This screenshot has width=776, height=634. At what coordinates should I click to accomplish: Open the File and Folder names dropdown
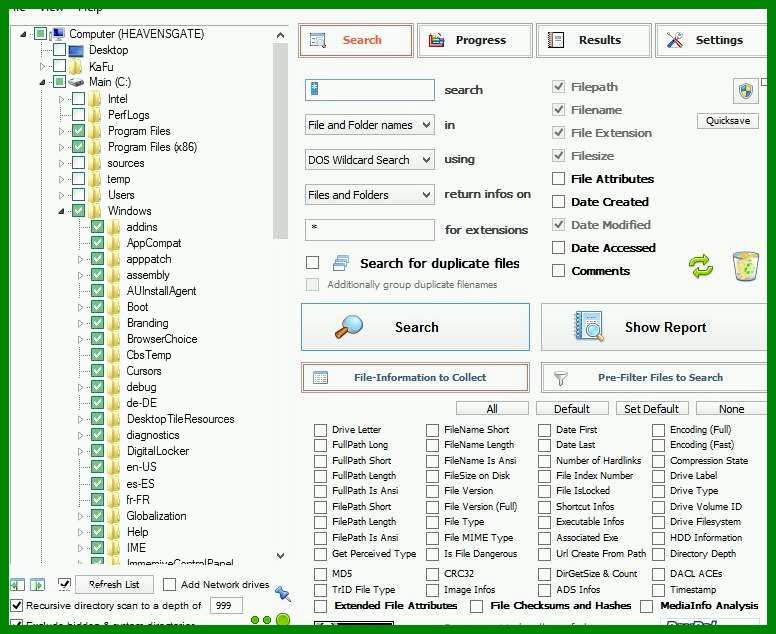click(x=370, y=125)
